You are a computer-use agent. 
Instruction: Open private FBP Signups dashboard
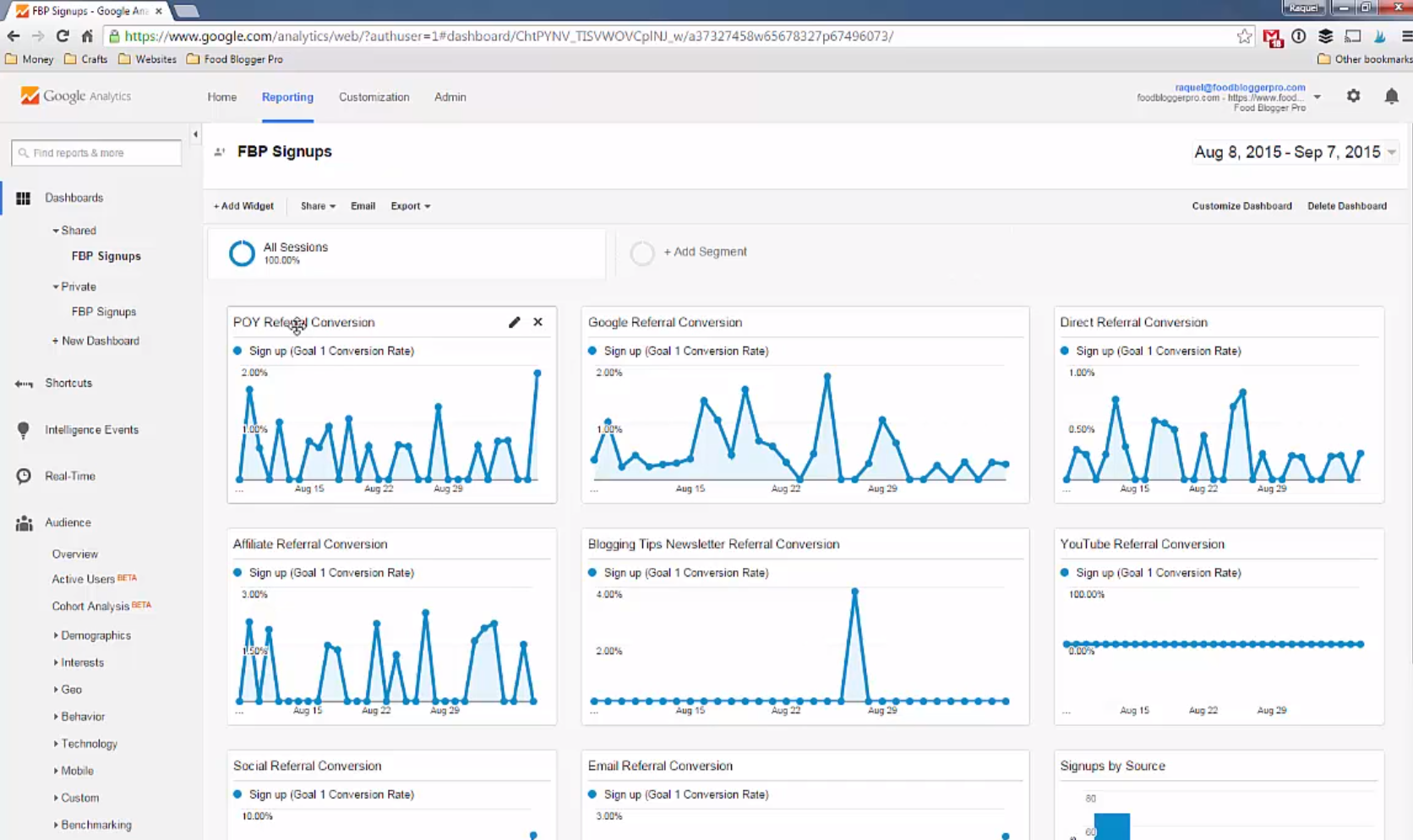104,312
